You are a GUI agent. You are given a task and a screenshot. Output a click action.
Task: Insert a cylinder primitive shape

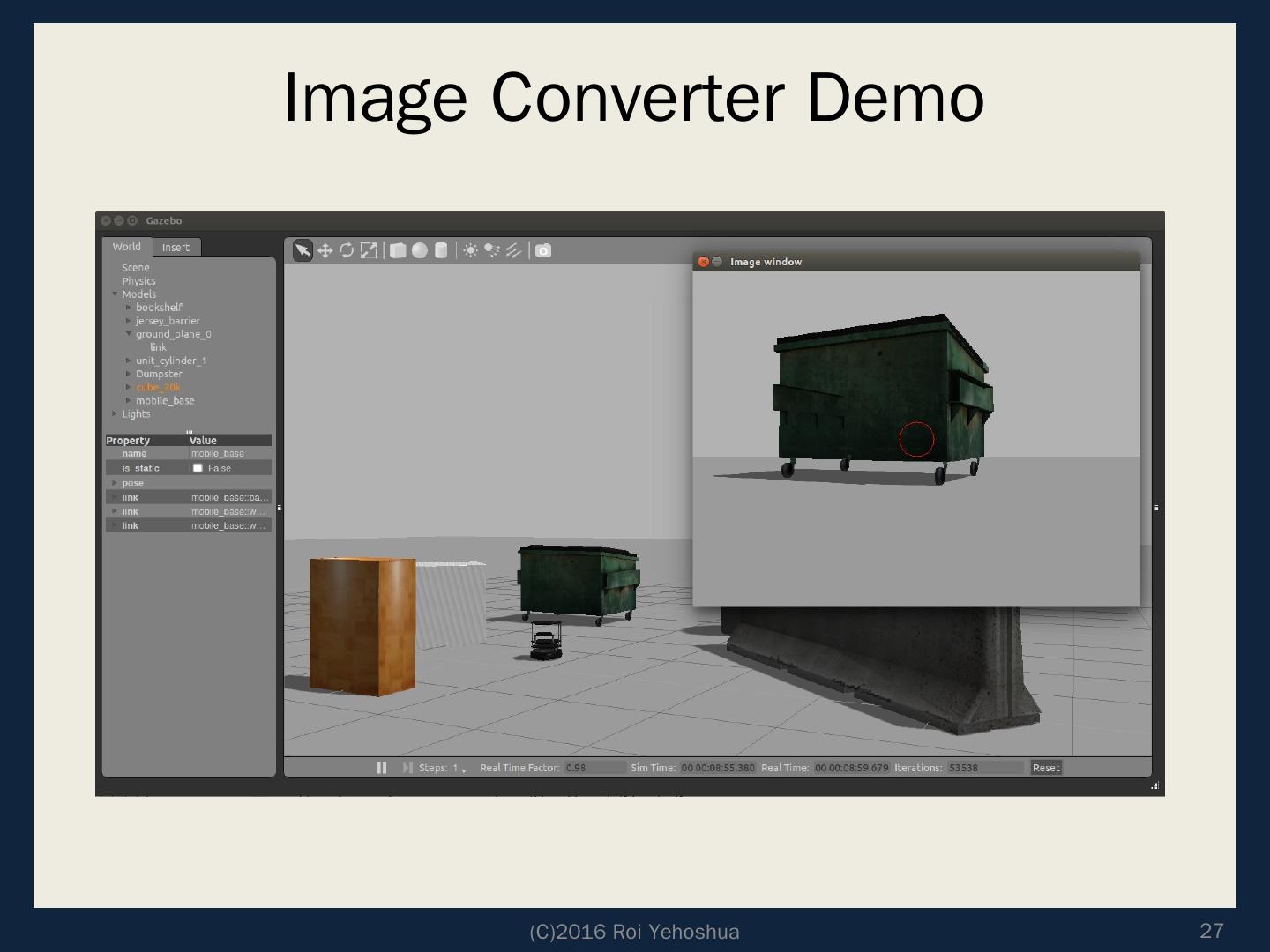click(441, 250)
